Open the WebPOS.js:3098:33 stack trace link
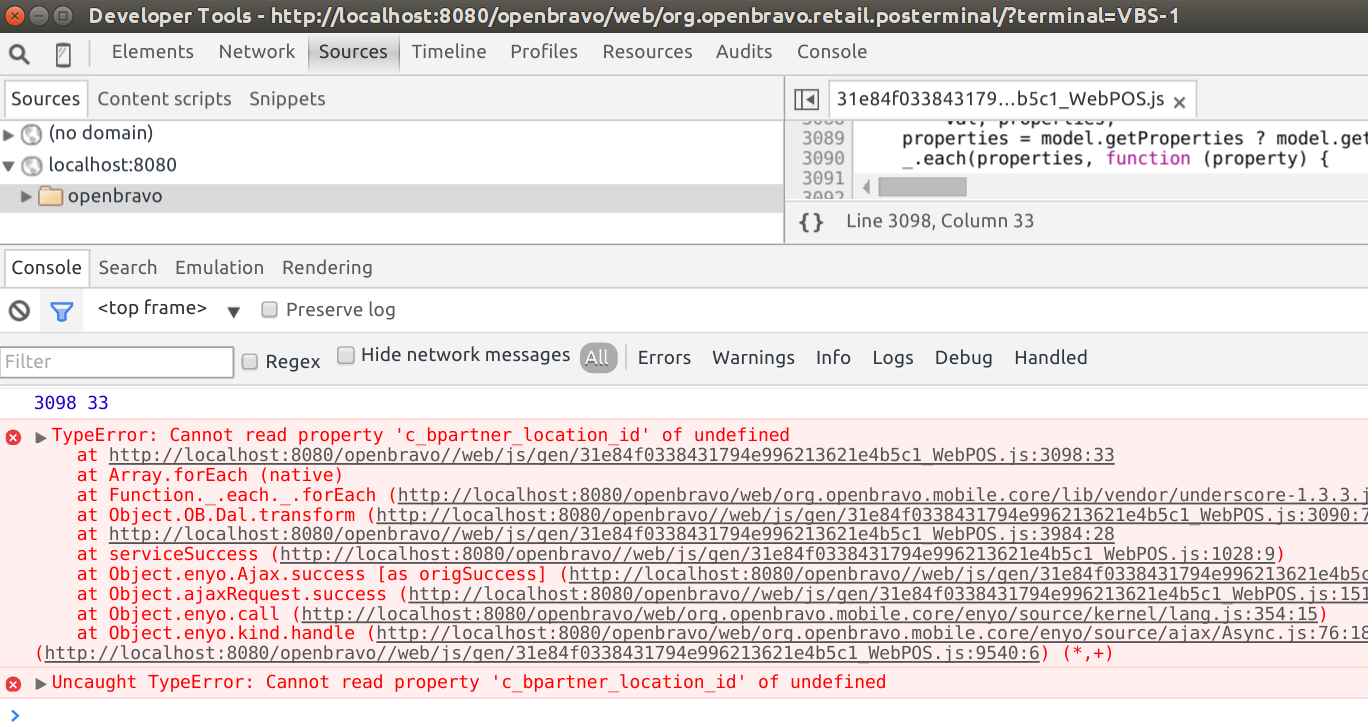 point(612,456)
